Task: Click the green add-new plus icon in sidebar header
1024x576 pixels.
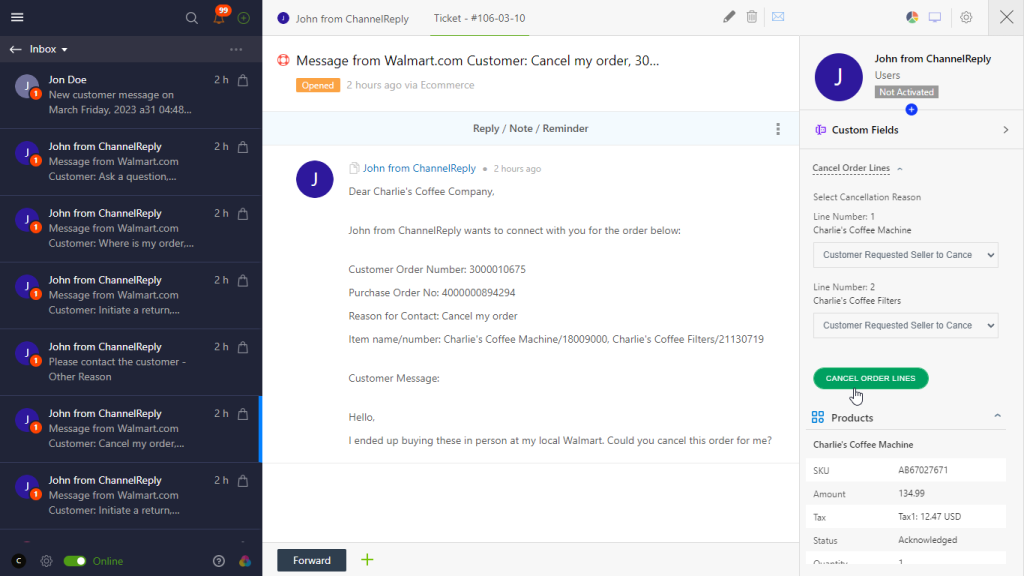Action: (x=244, y=18)
